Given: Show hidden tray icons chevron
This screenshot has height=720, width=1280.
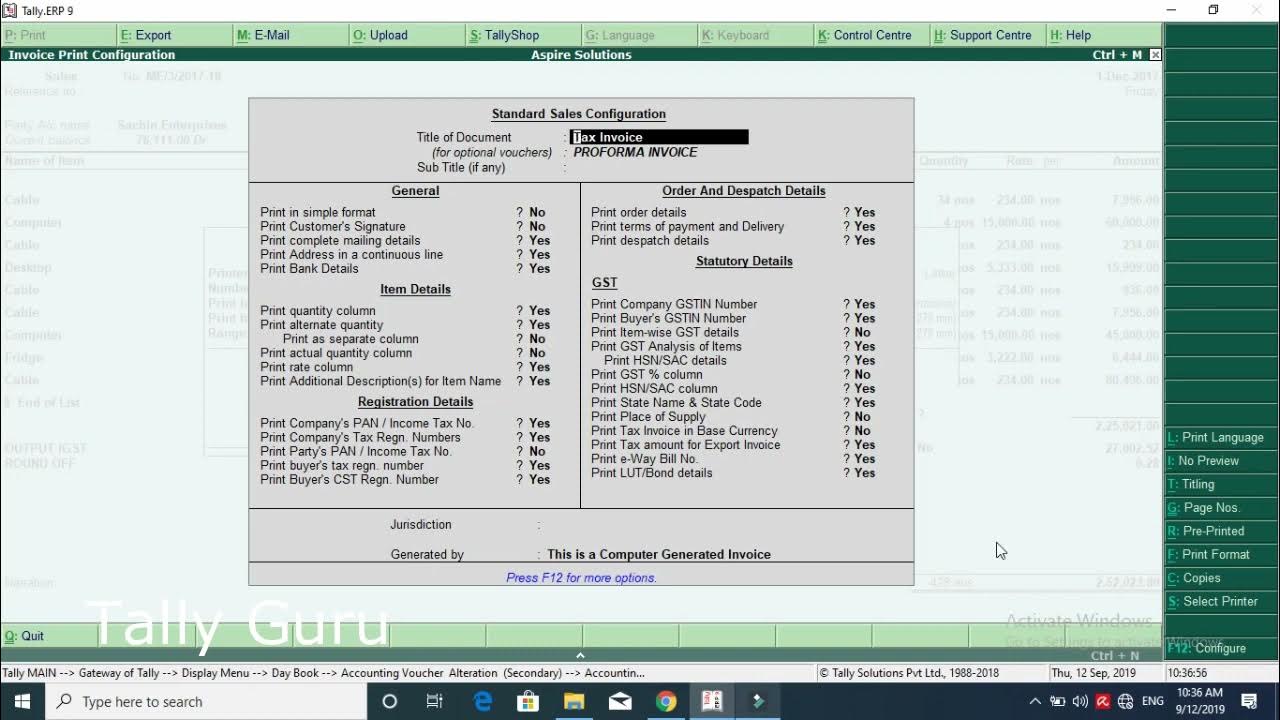Looking at the screenshot, I should pos(1035,701).
